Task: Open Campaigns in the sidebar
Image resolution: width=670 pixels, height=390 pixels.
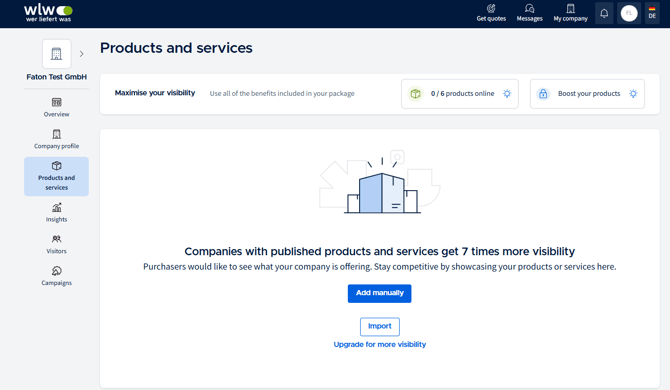Action: tap(56, 276)
